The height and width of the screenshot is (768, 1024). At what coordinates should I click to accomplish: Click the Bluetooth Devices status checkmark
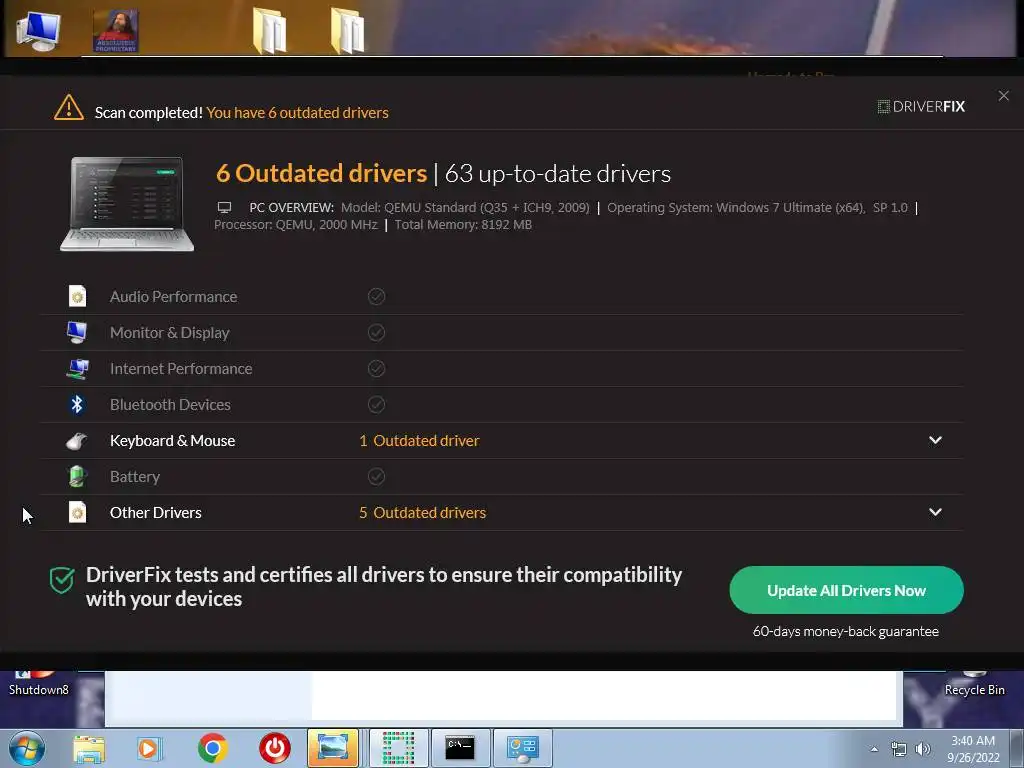click(376, 404)
